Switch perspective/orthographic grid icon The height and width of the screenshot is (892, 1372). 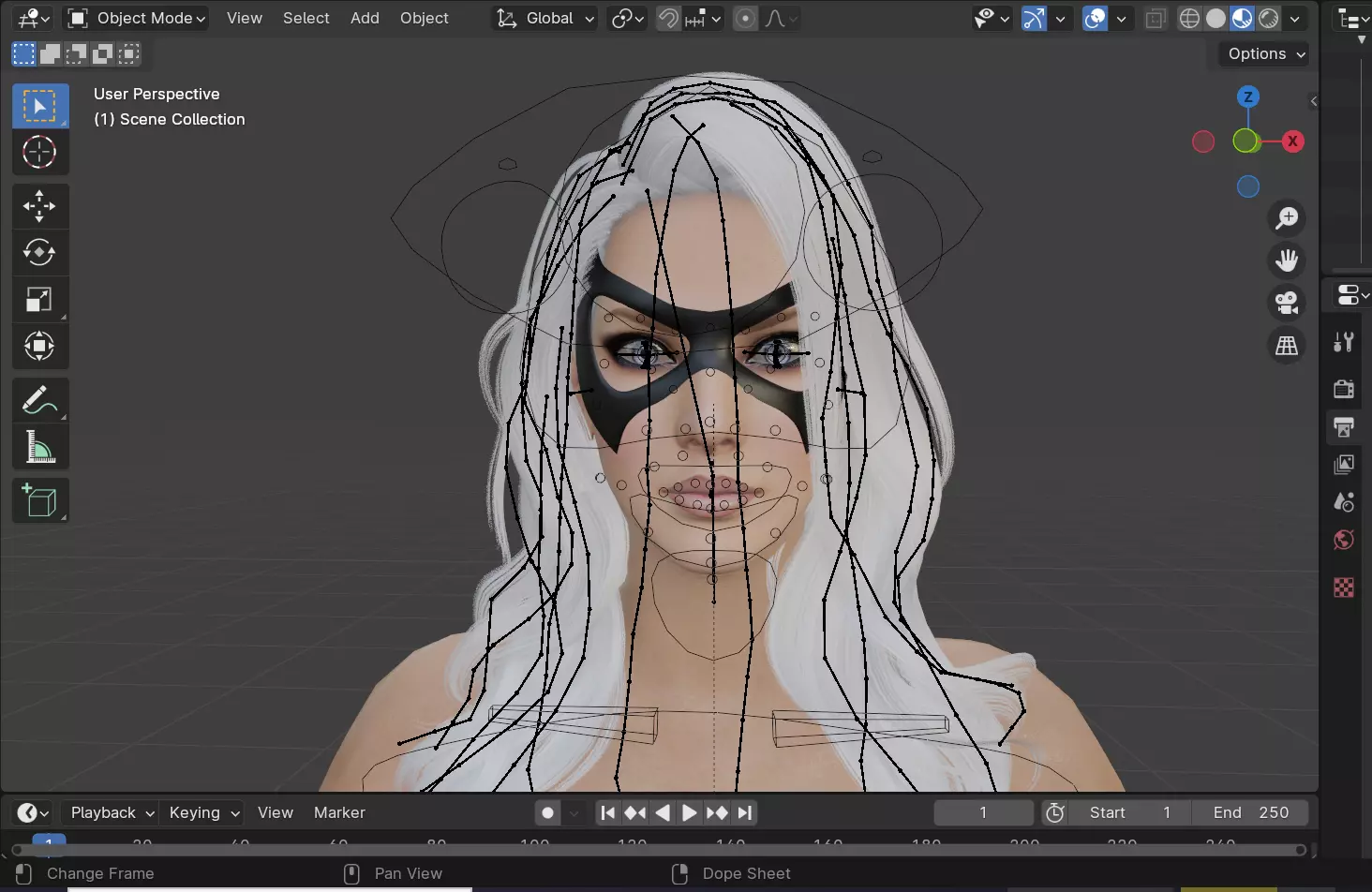pos(1287,346)
